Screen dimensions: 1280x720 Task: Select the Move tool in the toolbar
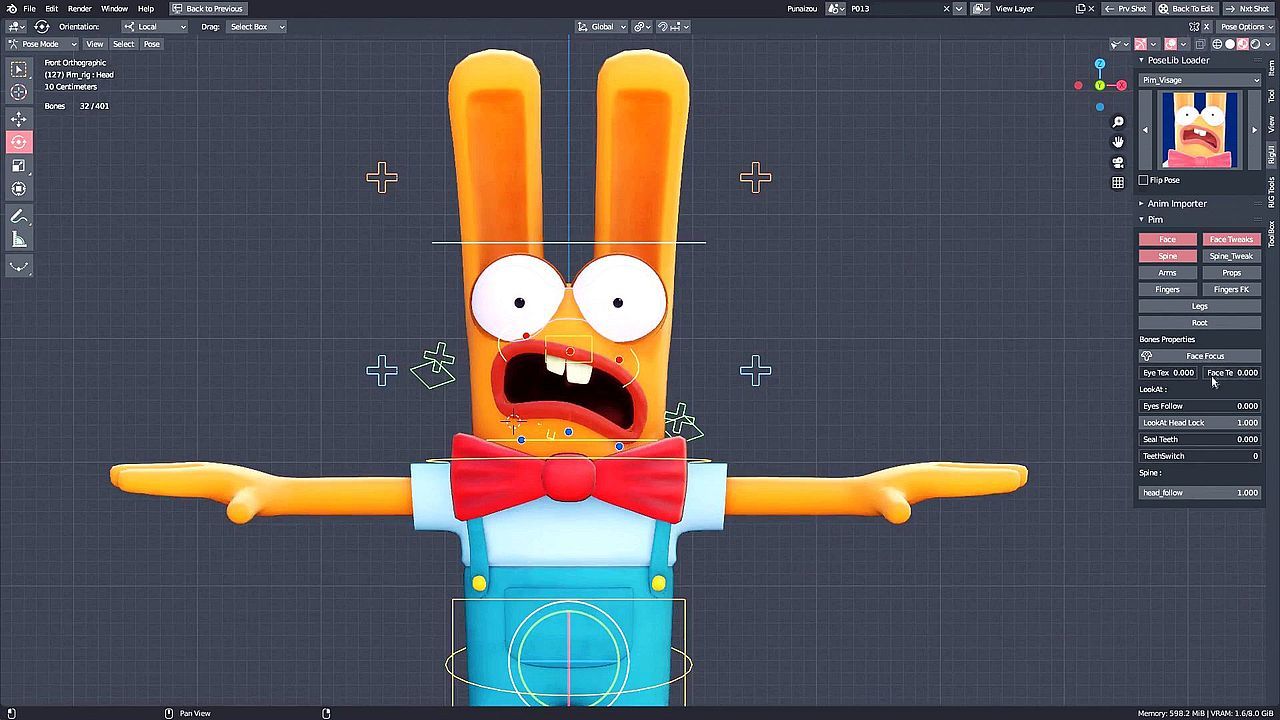pos(19,119)
